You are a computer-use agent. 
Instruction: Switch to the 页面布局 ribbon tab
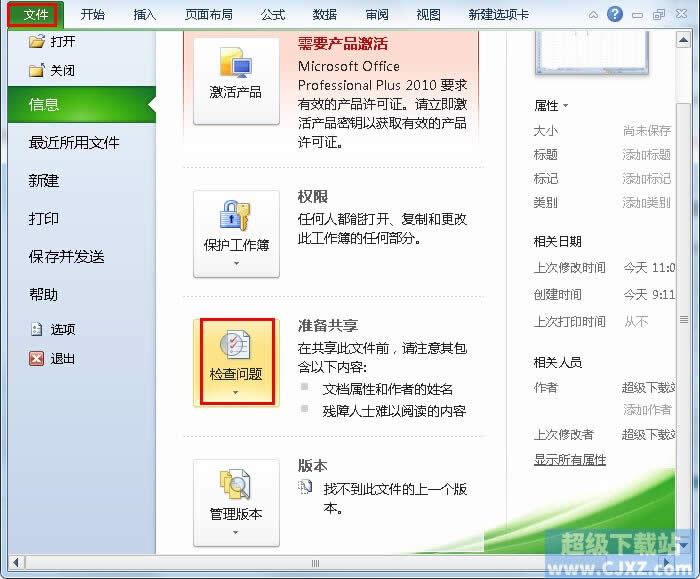point(209,15)
